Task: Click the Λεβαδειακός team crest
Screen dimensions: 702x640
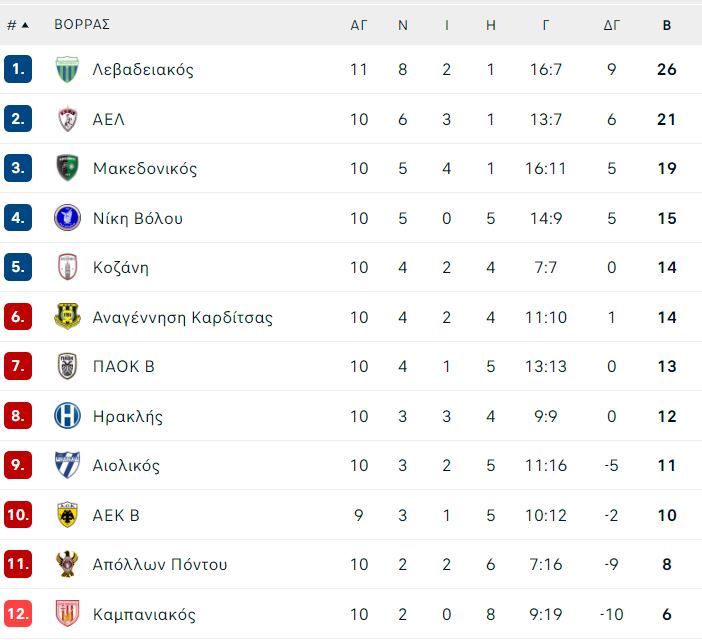Action: 67,69
